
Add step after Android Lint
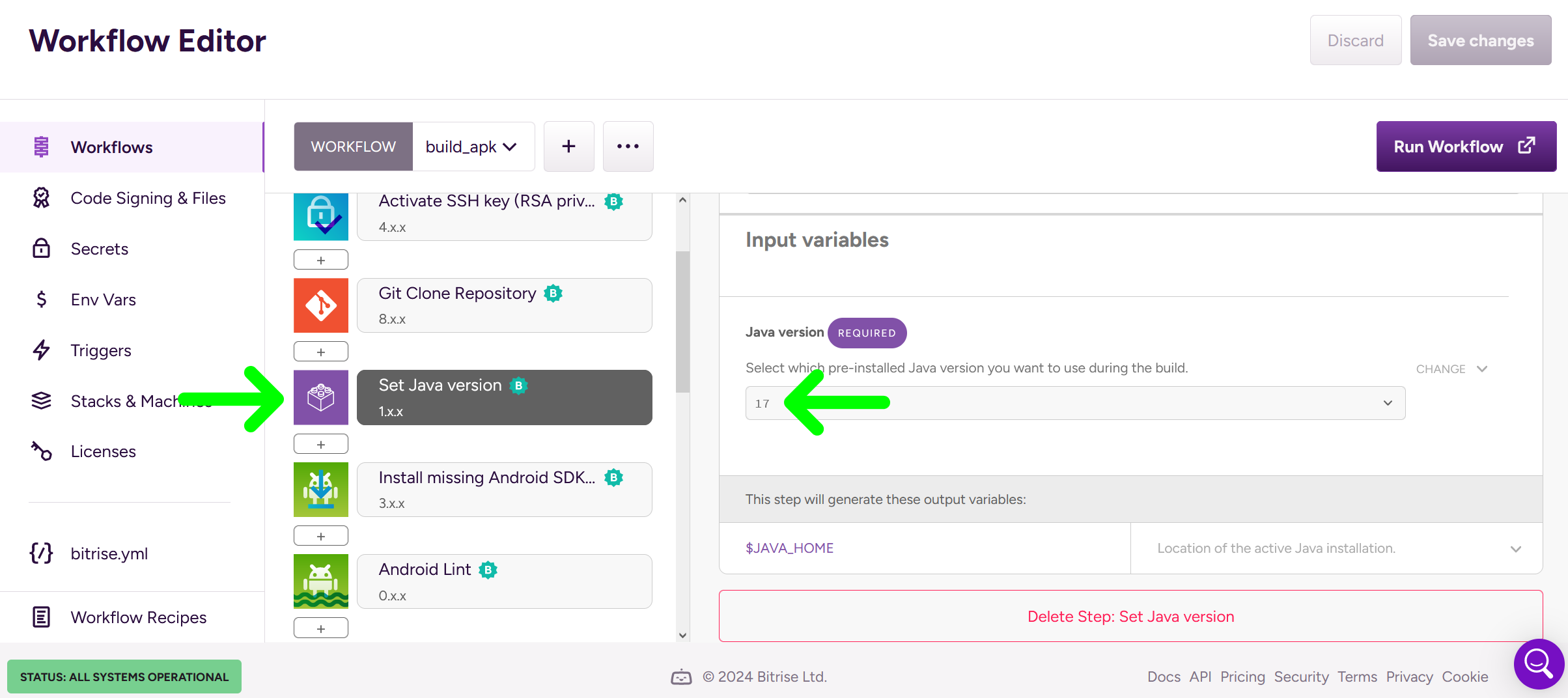click(321, 628)
